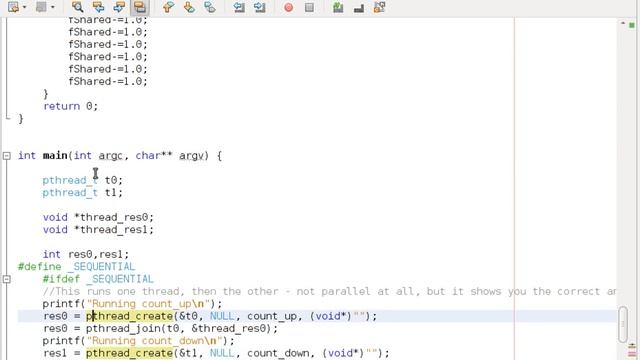Click 'pthread_t t1;' line
The height and width of the screenshot is (360, 640).
(82, 192)
